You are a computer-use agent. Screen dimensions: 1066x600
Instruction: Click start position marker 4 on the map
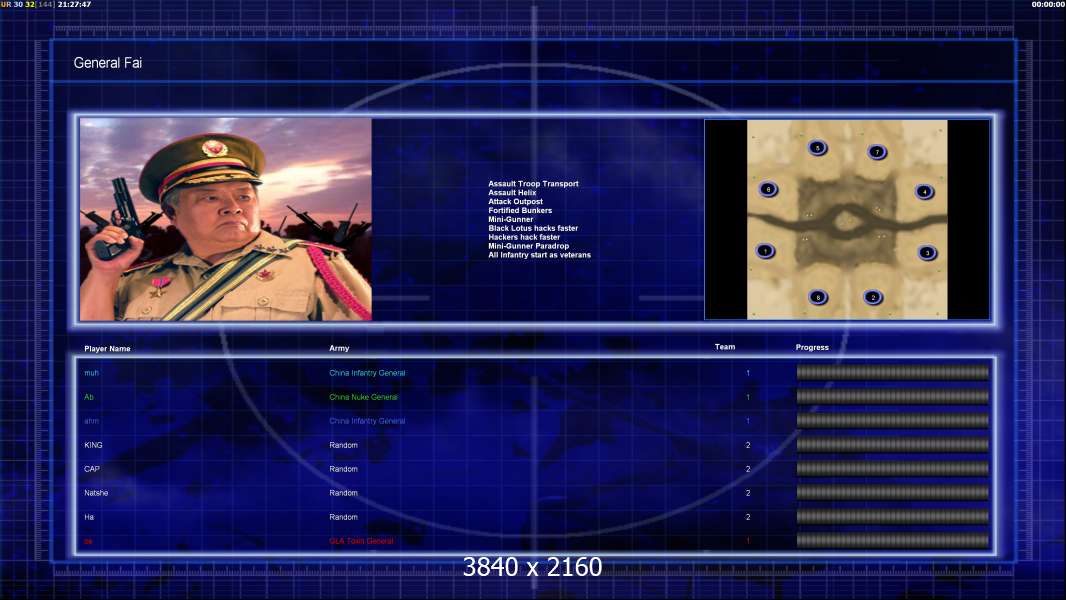924,191
